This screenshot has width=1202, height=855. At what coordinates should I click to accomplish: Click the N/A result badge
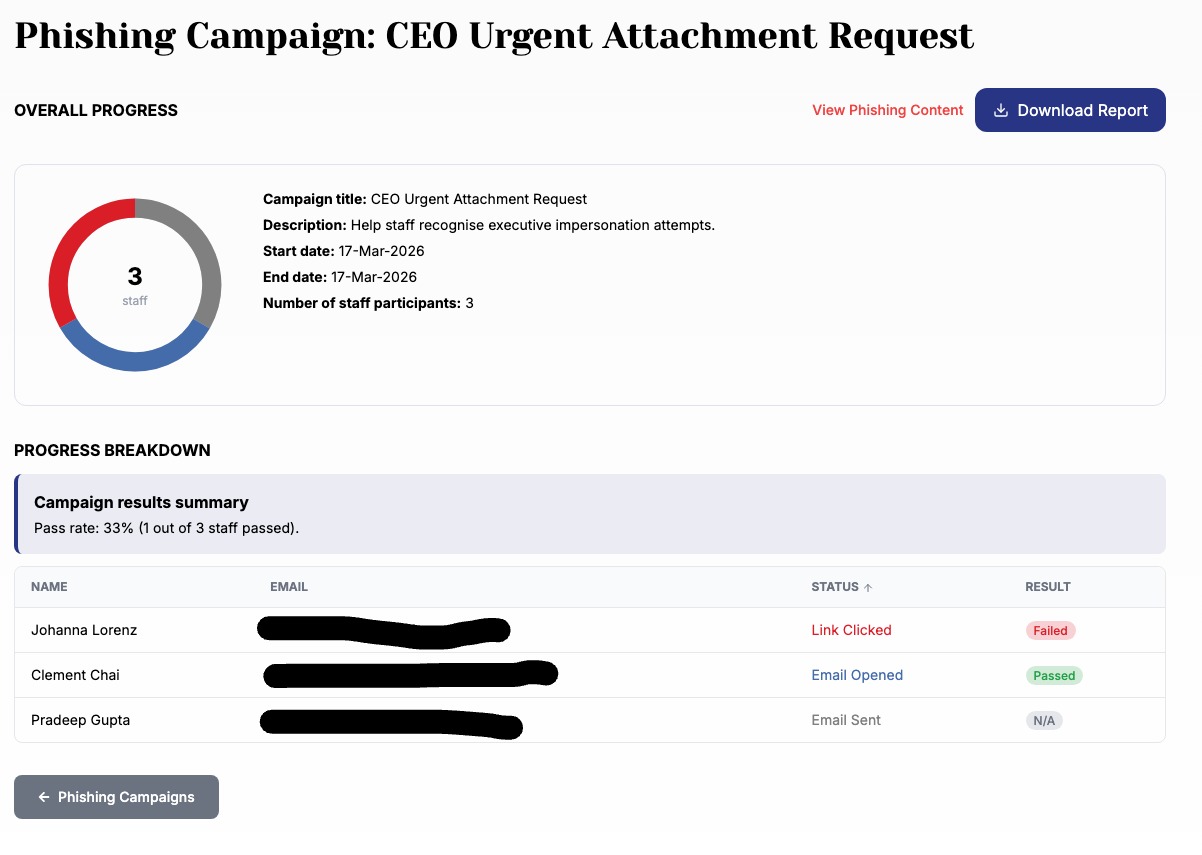(1043, 721)
